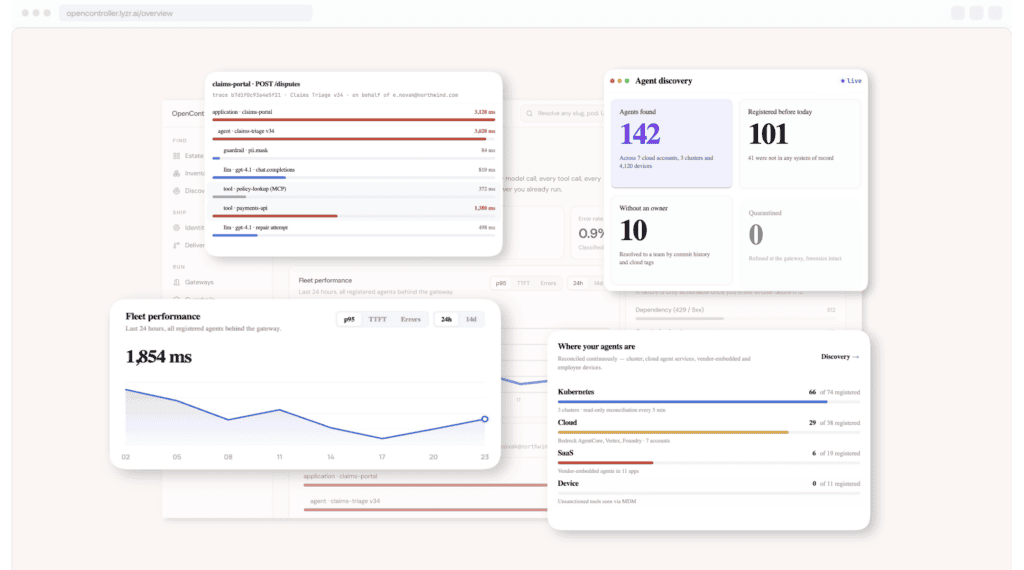
Task: Click the Identity icon in sidebar
Action: (176, 228)
